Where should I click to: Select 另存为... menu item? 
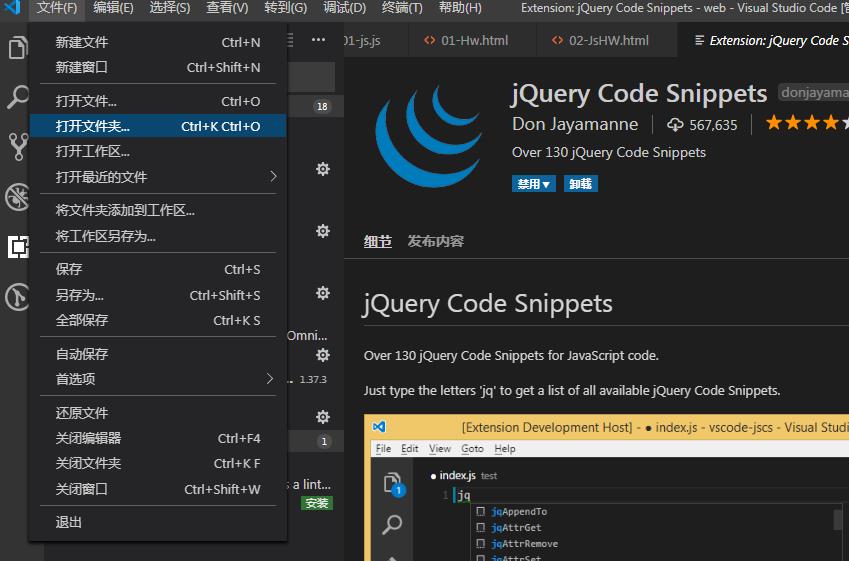(x=158, y=295)
